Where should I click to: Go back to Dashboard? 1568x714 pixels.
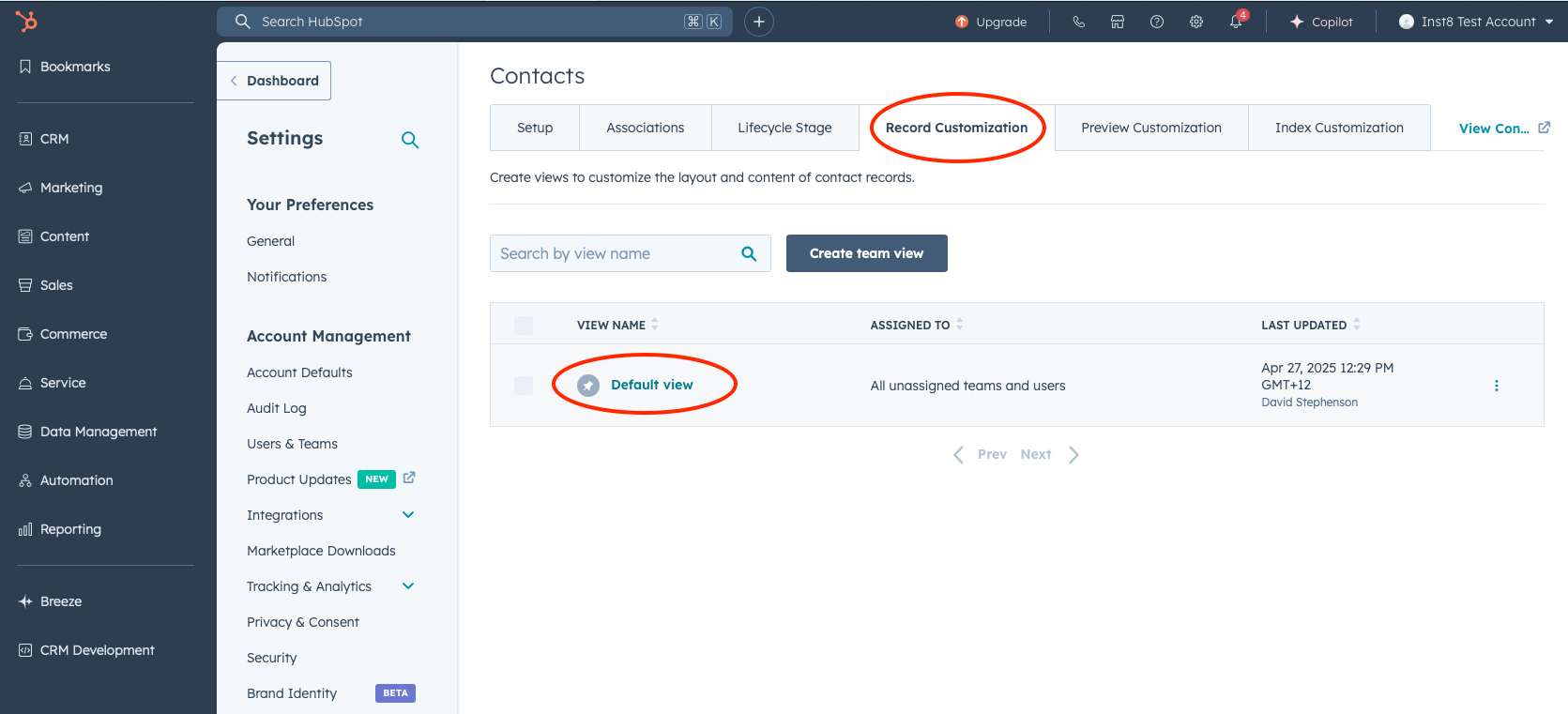click(274, 81)
